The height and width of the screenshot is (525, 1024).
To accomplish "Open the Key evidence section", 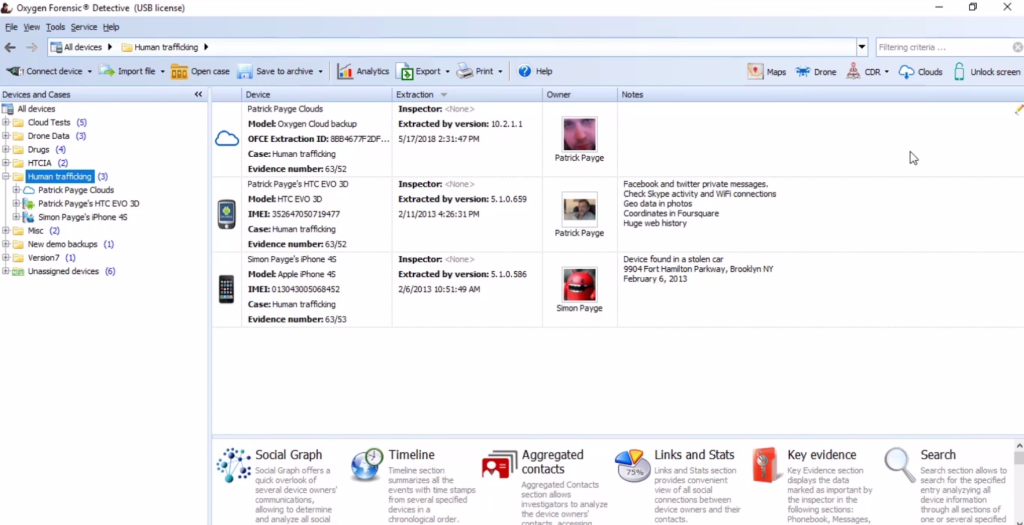I will coord(821,455).
